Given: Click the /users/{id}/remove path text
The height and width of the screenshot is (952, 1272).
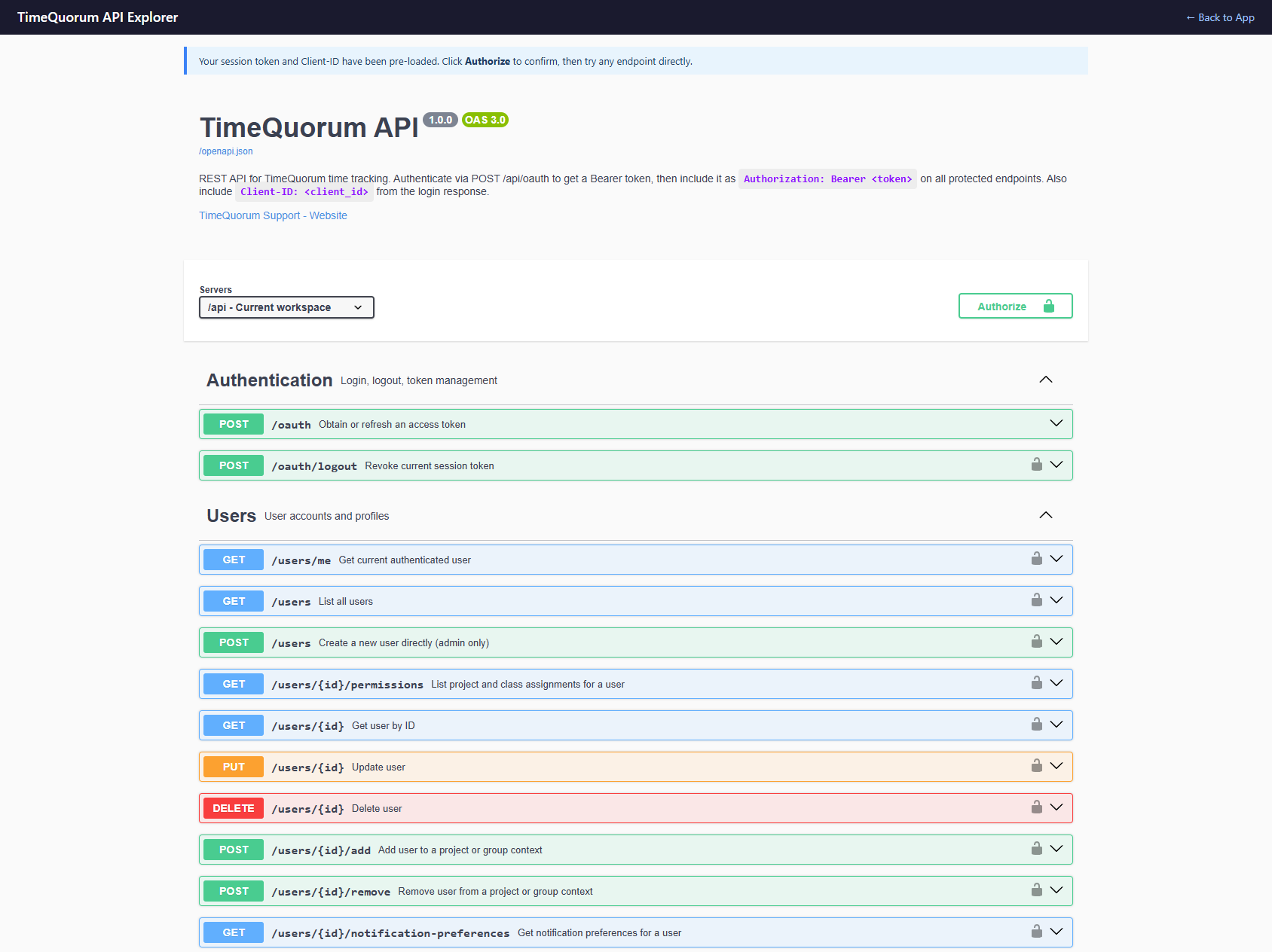Looking at the screenshot, I should click(x=331, y=892).
